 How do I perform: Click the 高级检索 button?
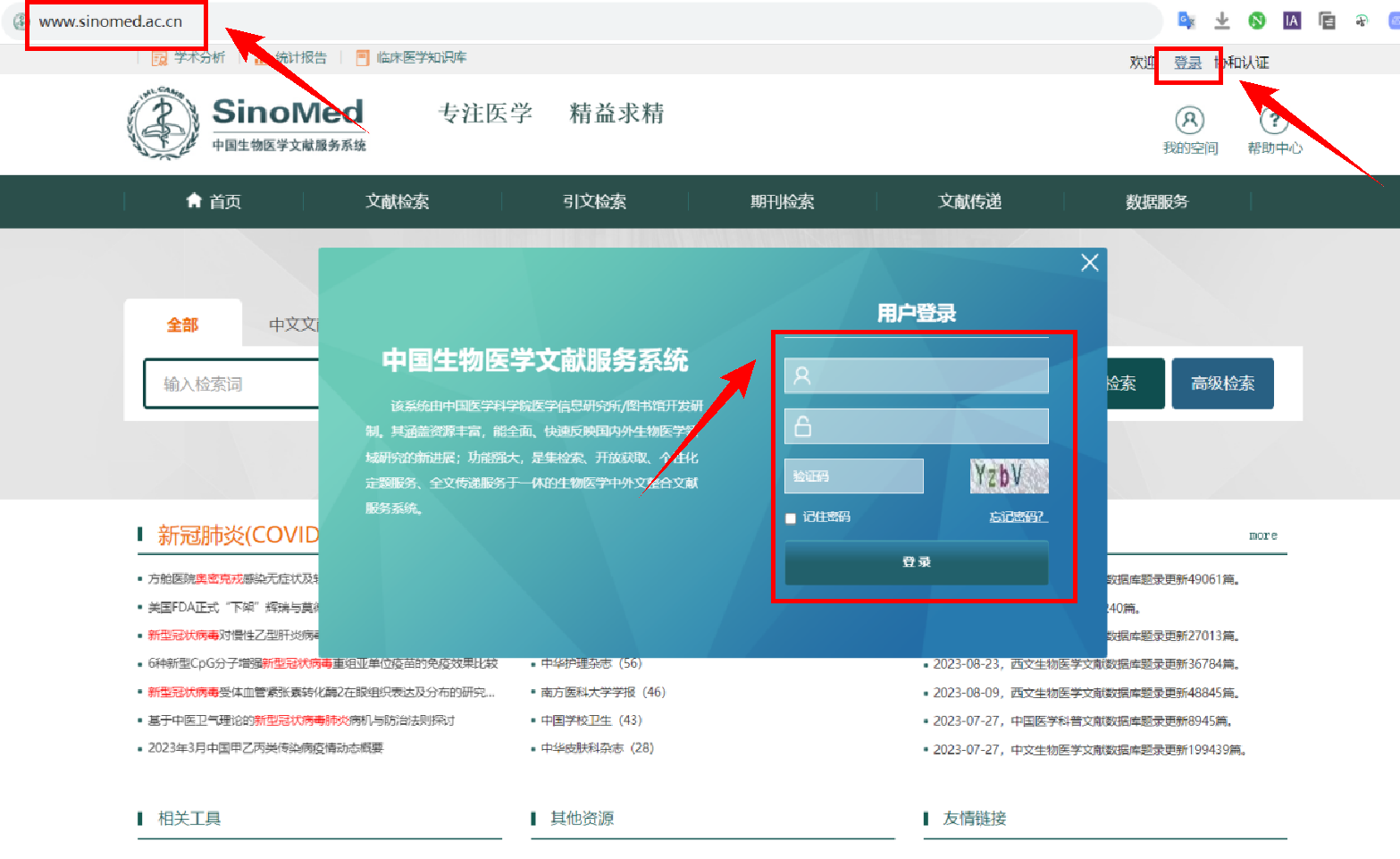(x=1222, y=383)
